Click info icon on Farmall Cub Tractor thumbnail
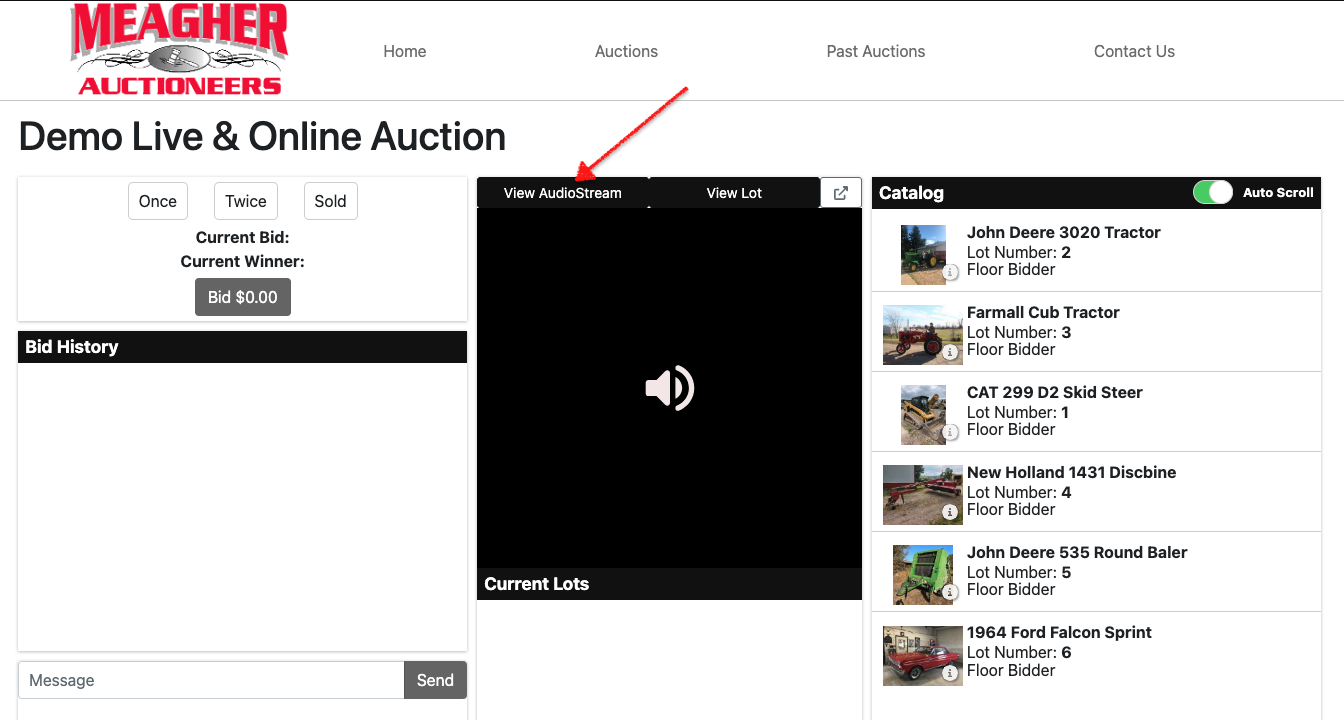Viewport: 1344px width, 720px height. [x=951, y=352]
